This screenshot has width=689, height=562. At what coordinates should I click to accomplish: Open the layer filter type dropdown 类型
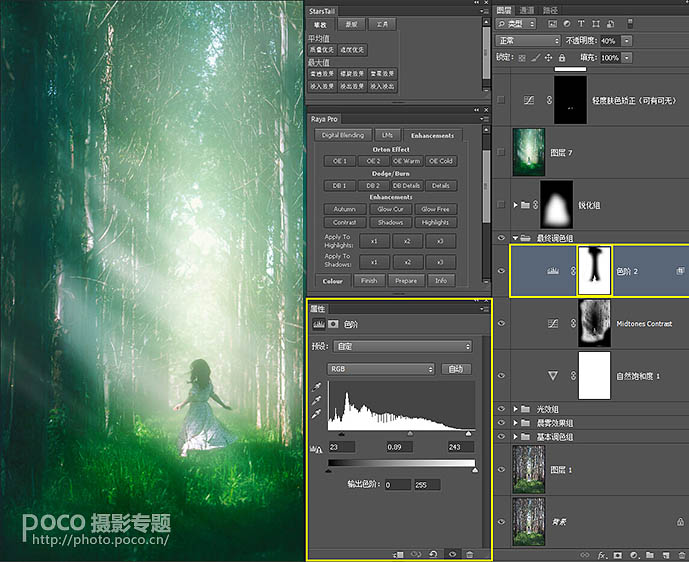(x=516, y=24)
